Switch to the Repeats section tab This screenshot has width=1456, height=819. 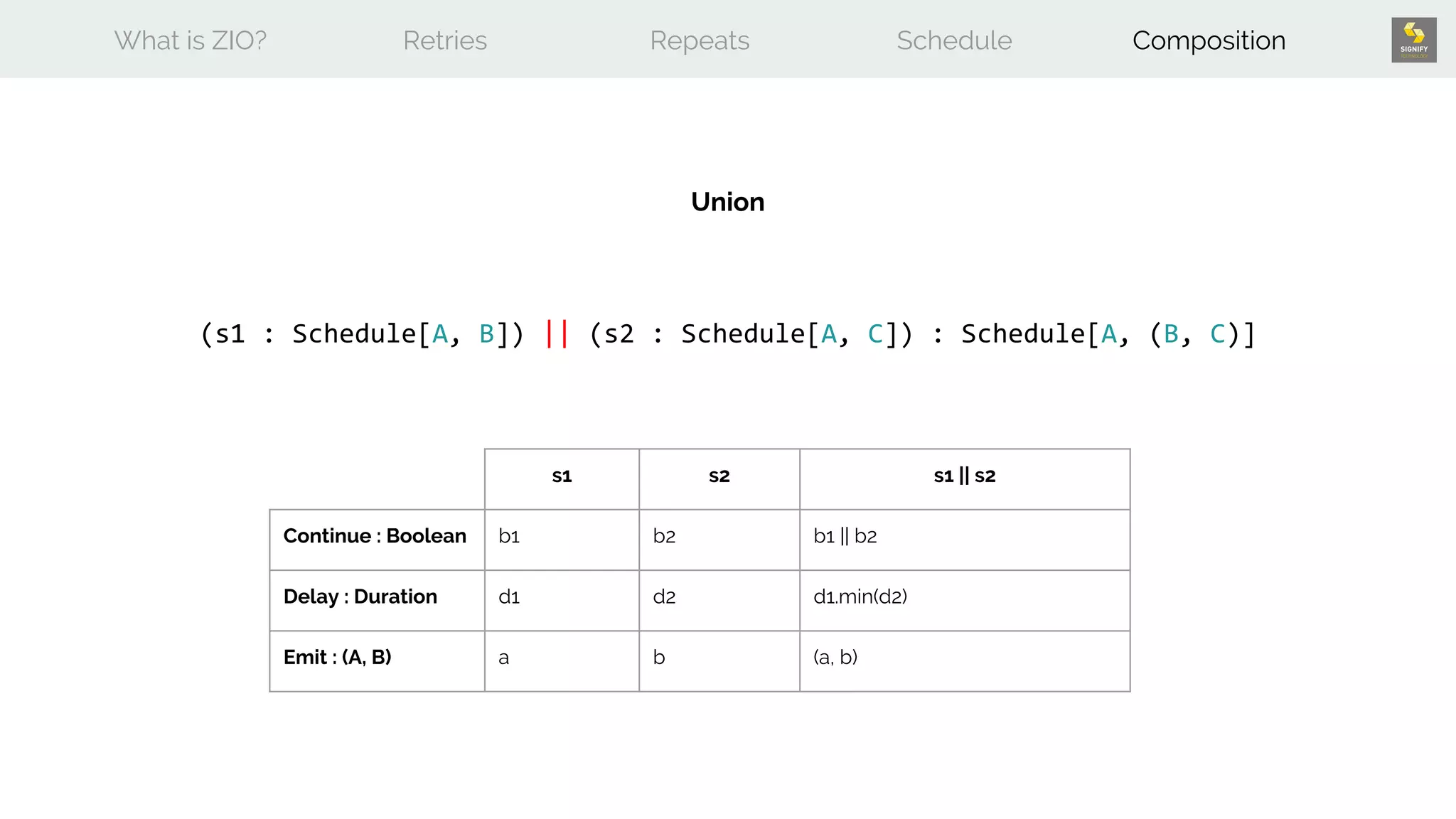(x=700, y=41)
